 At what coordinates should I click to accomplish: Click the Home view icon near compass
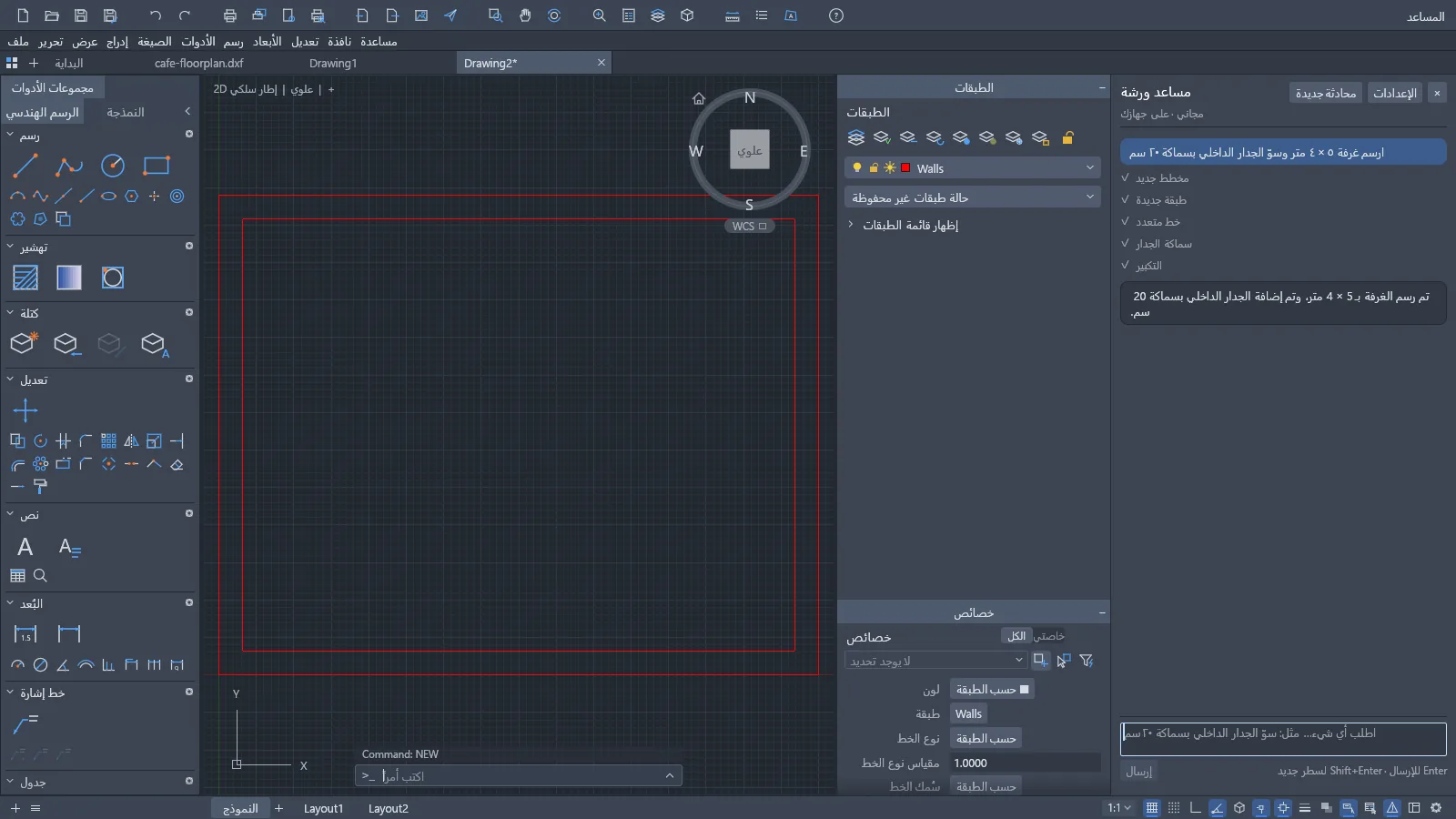tap(699, 98)
